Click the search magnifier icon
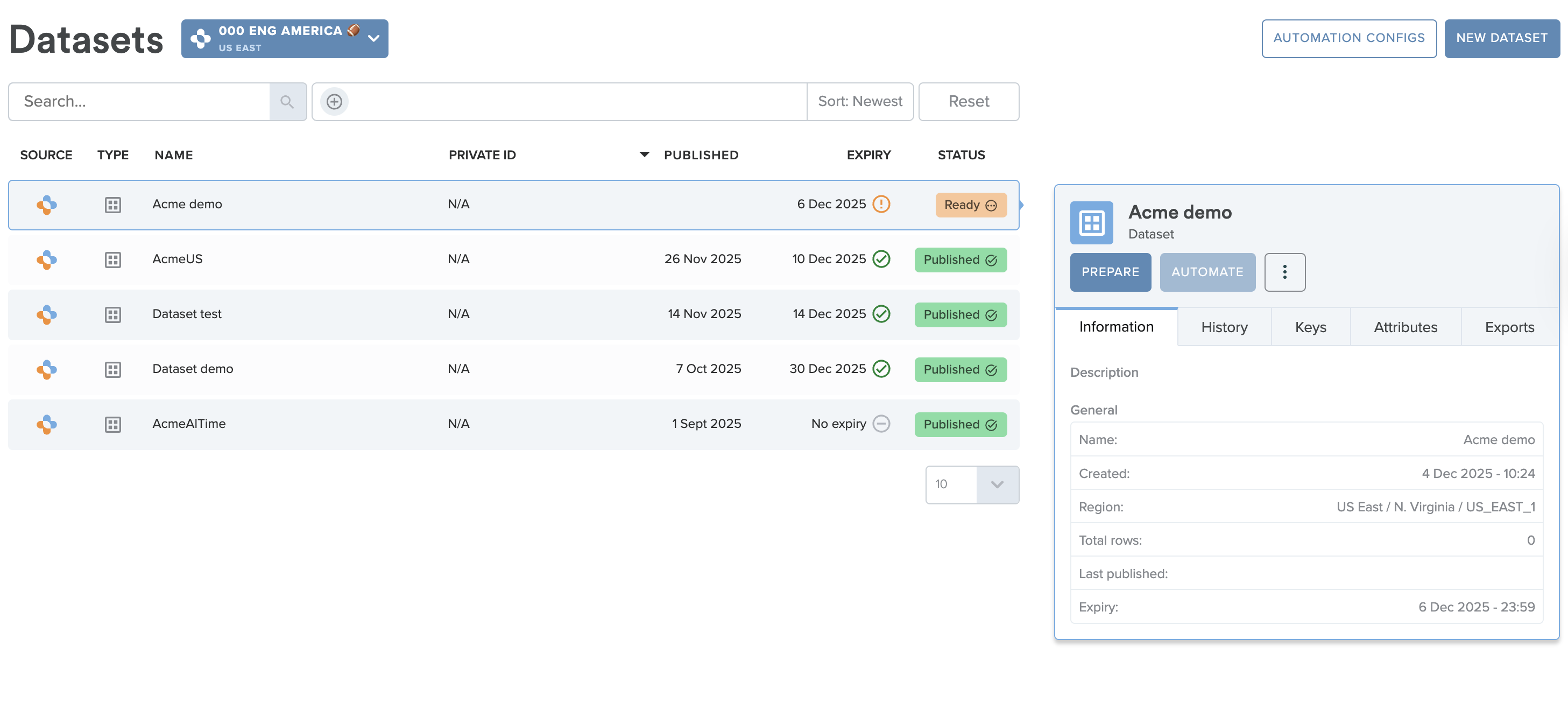The width and height of the screenshot is (1568, 703). pos(287,102)
